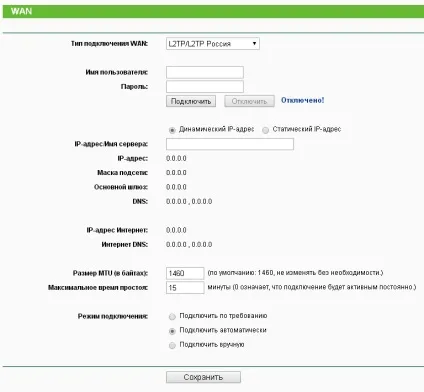Click the Имя пользователя label
The width and height of the screenshot is (424, 392).
[x=117, y=72]
